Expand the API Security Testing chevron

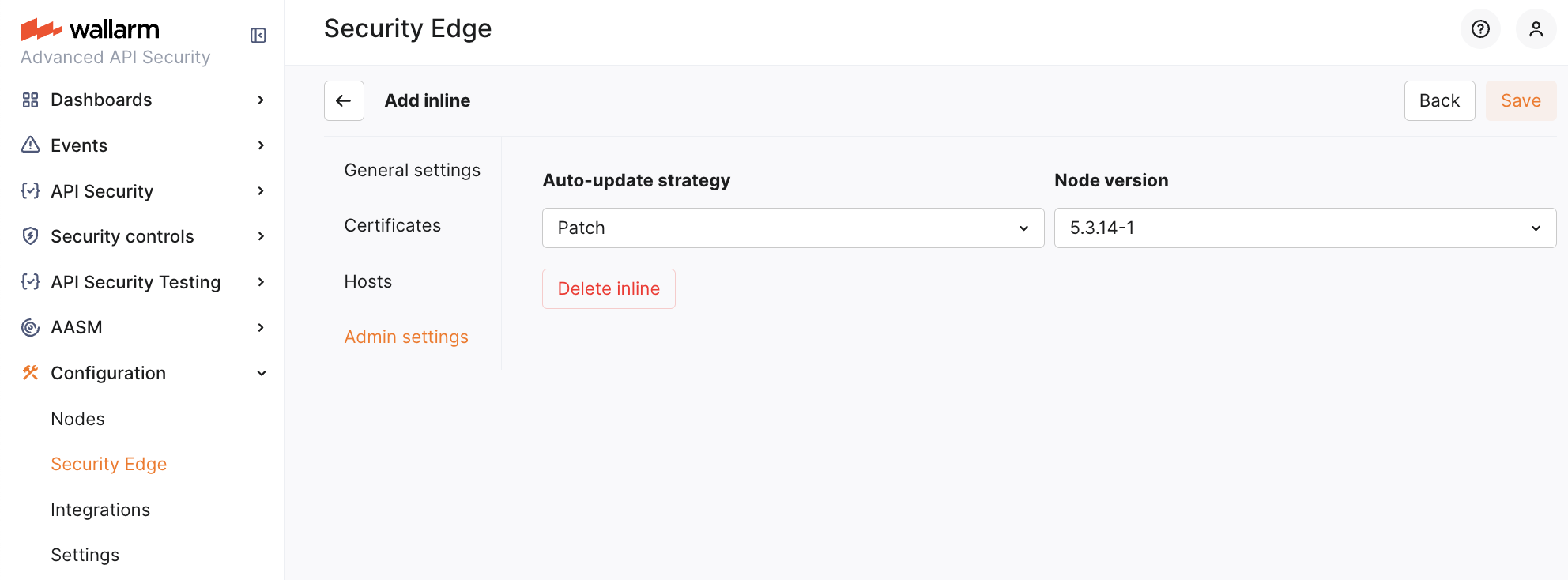[261, 282]
